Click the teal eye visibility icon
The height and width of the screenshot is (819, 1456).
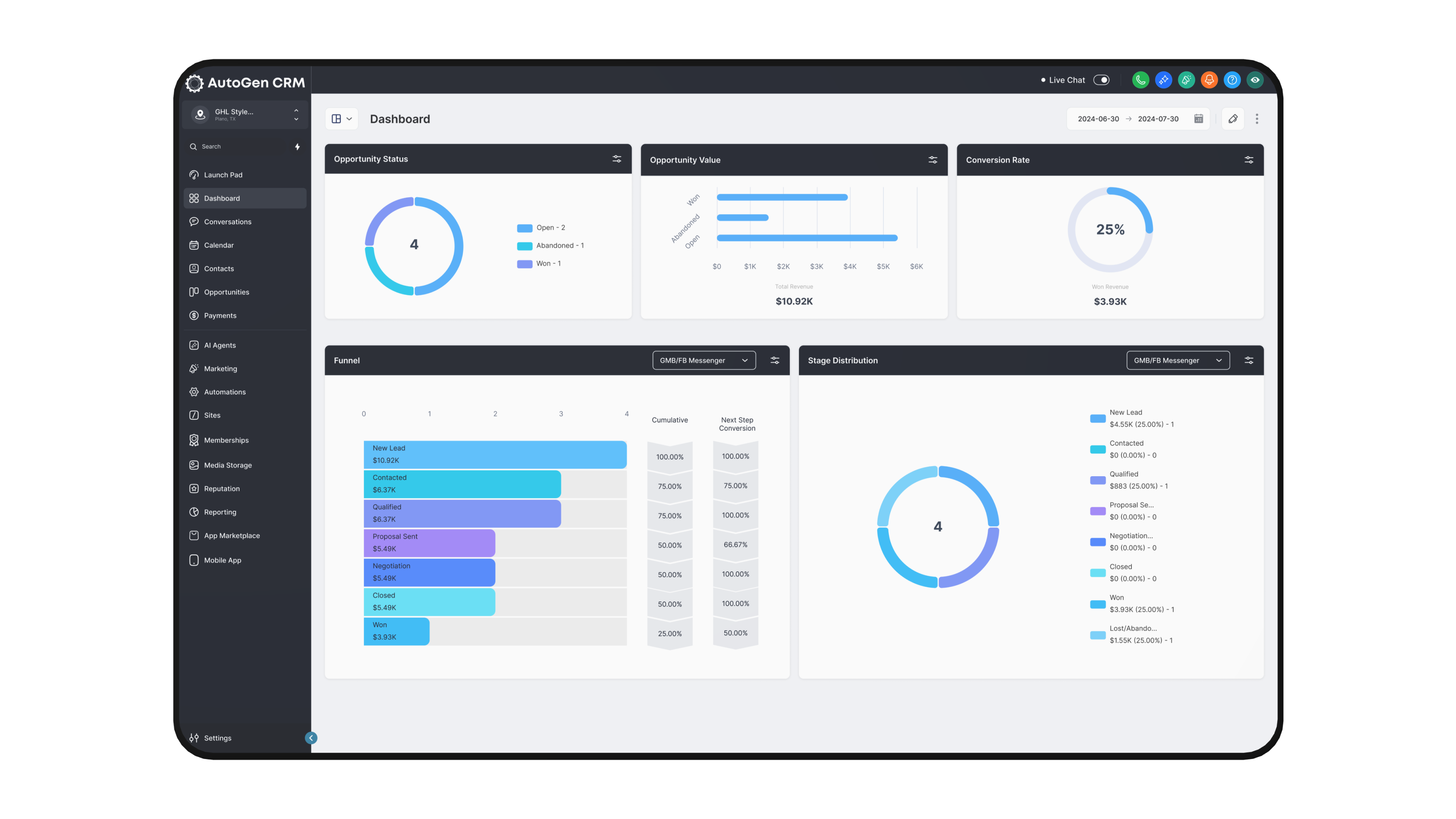(x=1255, y=80)
